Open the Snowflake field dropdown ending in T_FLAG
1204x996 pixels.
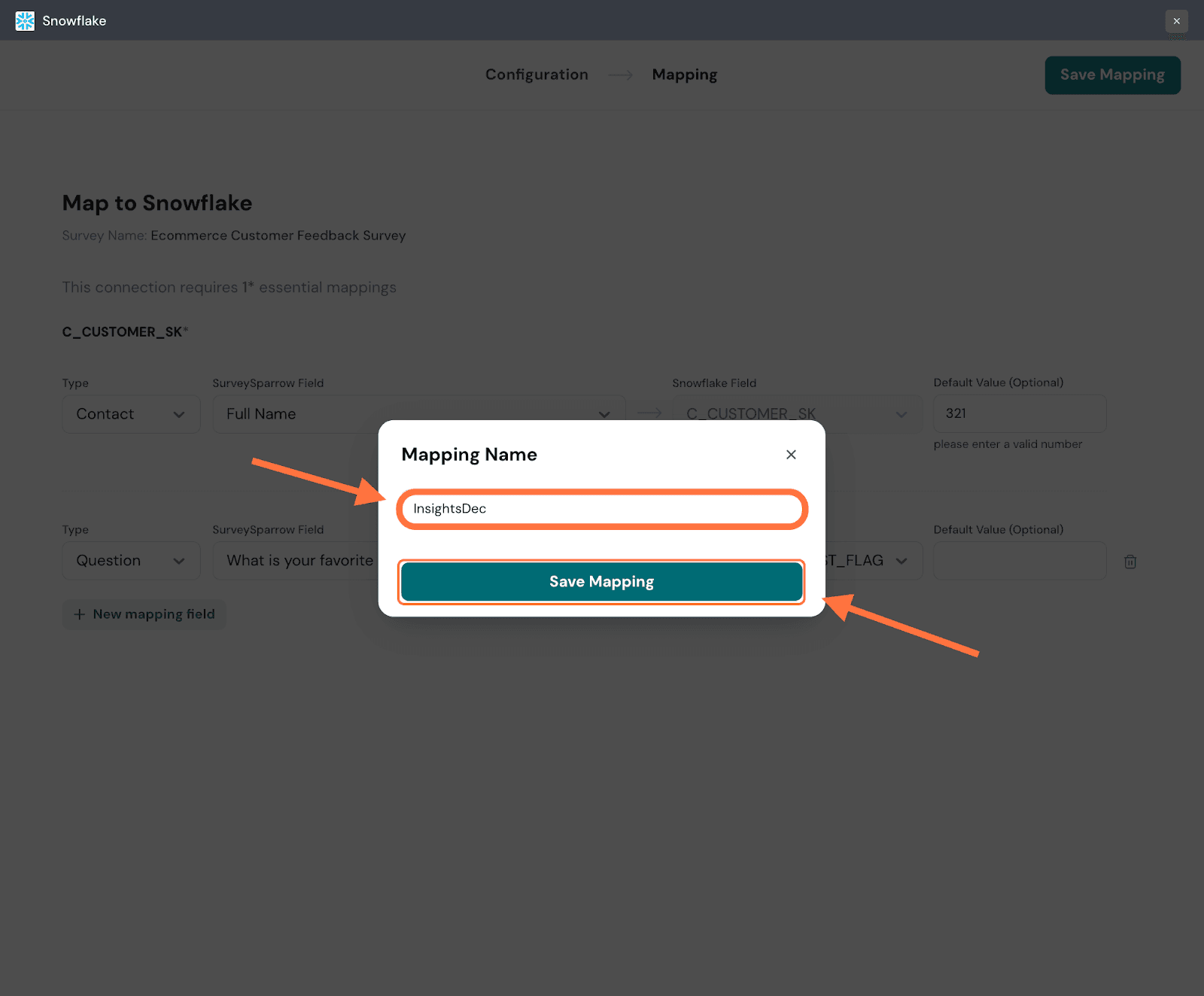coord(873,561)
